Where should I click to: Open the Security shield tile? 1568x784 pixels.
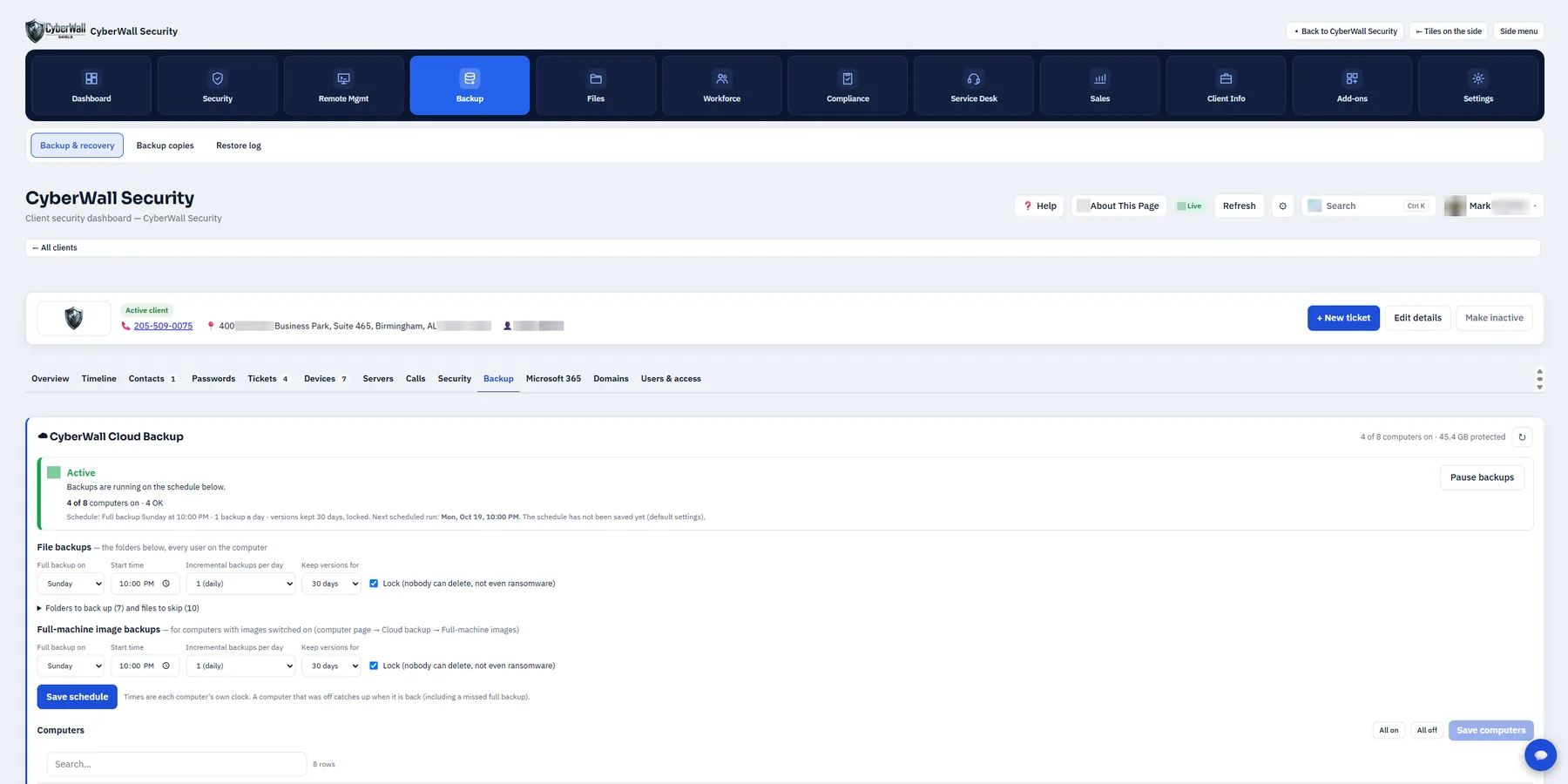tap(218, 85)
